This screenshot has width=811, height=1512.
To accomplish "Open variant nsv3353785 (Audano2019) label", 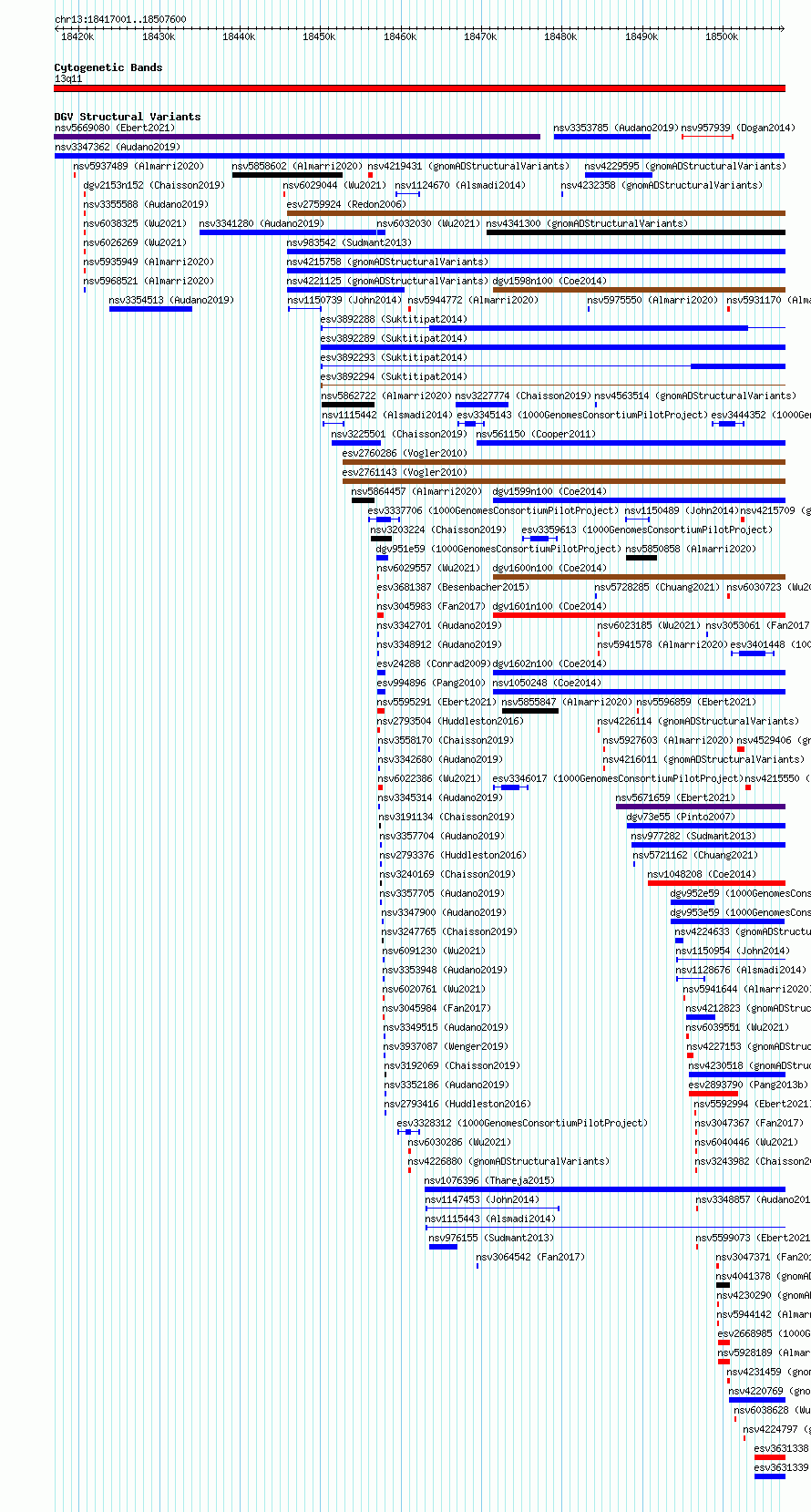I will (x=616, y=128).
